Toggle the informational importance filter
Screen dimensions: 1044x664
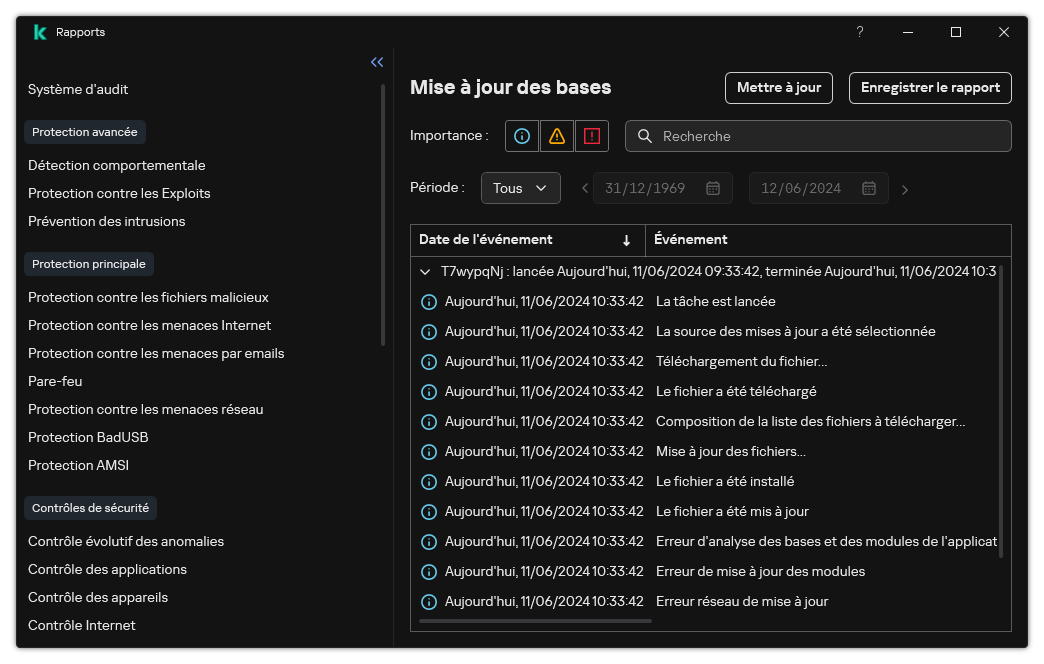[522, 136]
